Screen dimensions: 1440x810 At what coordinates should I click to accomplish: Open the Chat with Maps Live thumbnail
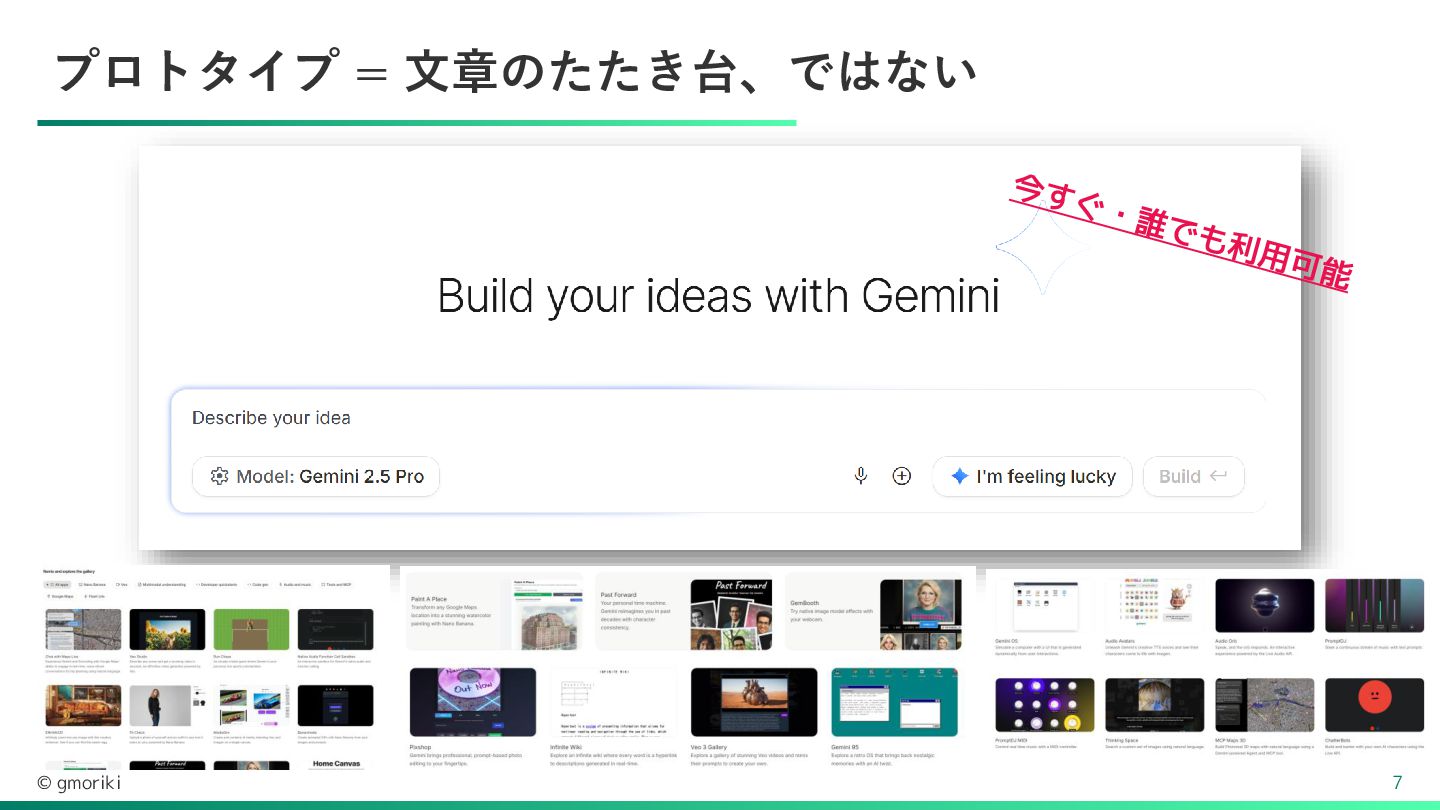pos(83,629)
